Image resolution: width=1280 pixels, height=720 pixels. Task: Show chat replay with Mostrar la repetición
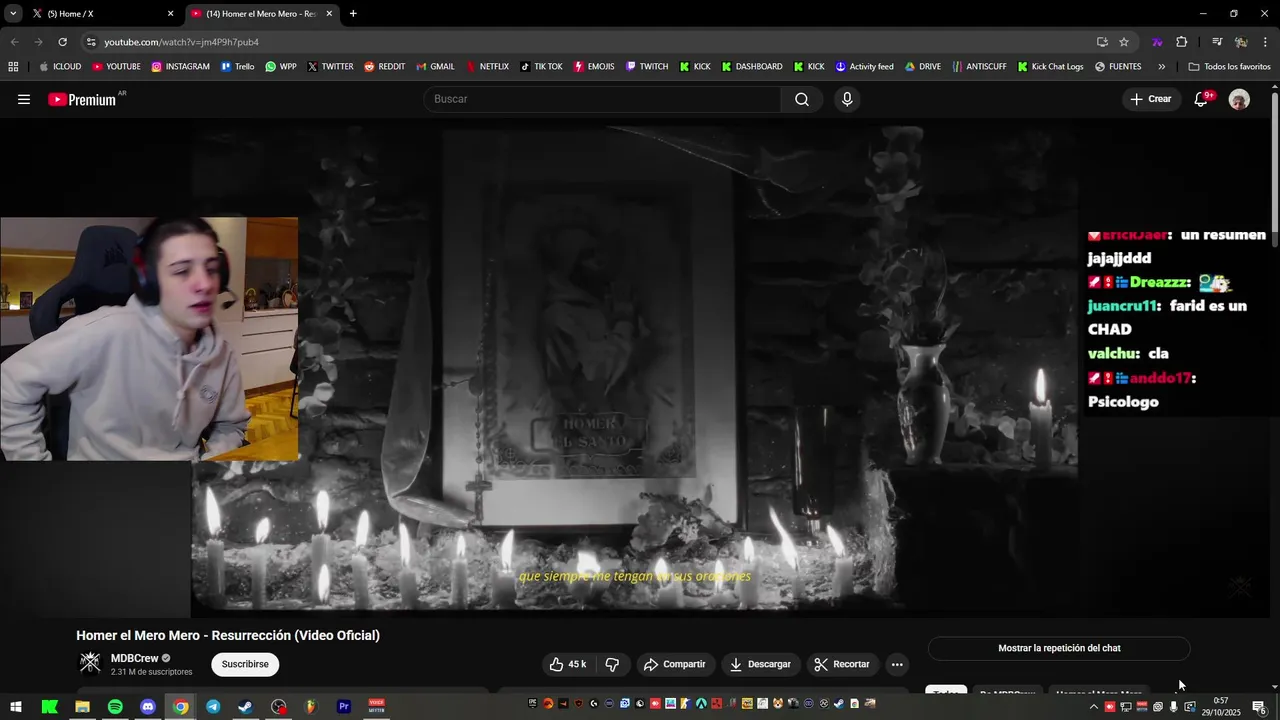(1059, 648)
